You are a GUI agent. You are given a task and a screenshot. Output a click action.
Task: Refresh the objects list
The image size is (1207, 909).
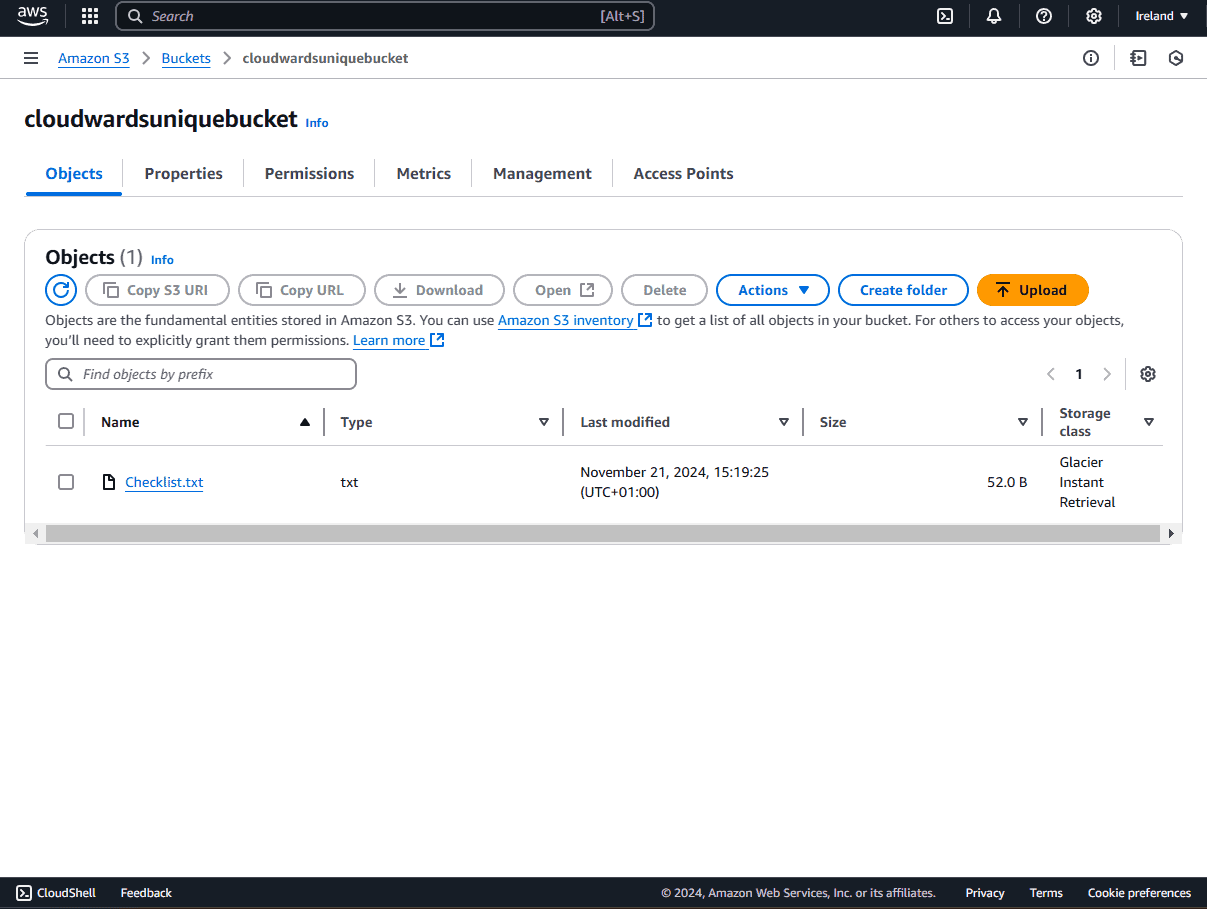click(61, 290)
